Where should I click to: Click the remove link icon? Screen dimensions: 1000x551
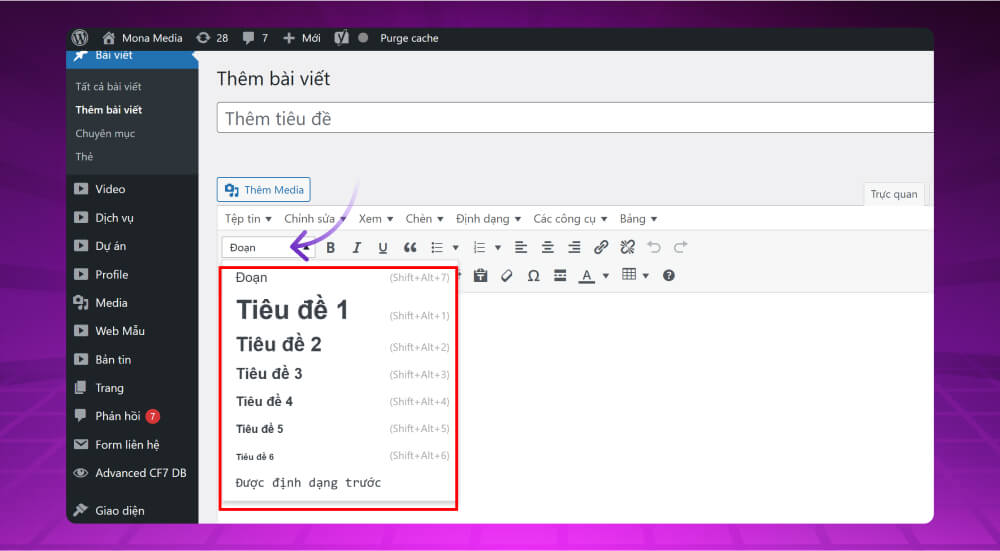[628, 247]
